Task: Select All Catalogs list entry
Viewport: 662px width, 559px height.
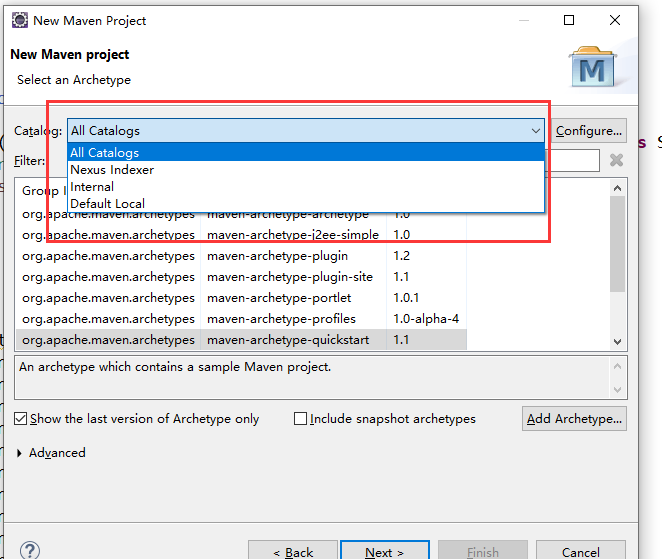Action: tap(105, 153)
